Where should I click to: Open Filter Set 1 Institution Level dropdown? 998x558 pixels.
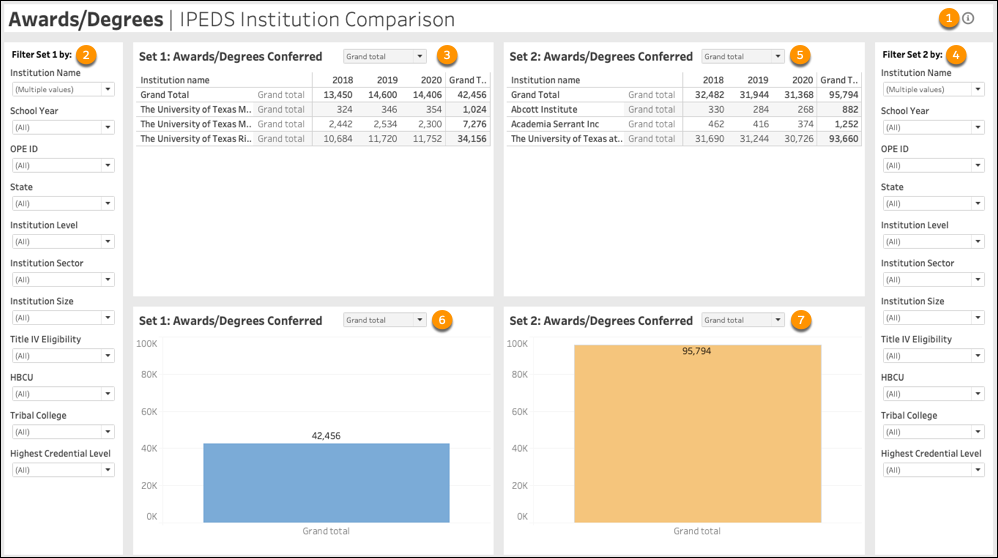63,242
